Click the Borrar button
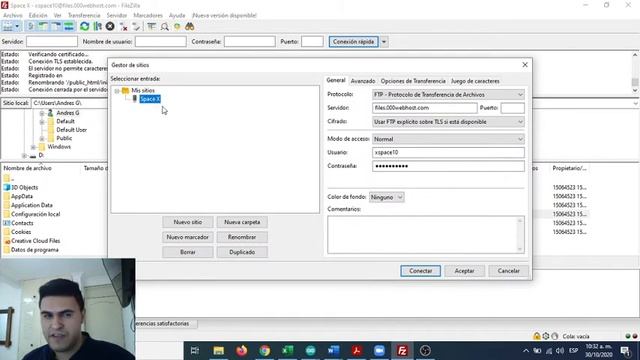 pos(188,252)
